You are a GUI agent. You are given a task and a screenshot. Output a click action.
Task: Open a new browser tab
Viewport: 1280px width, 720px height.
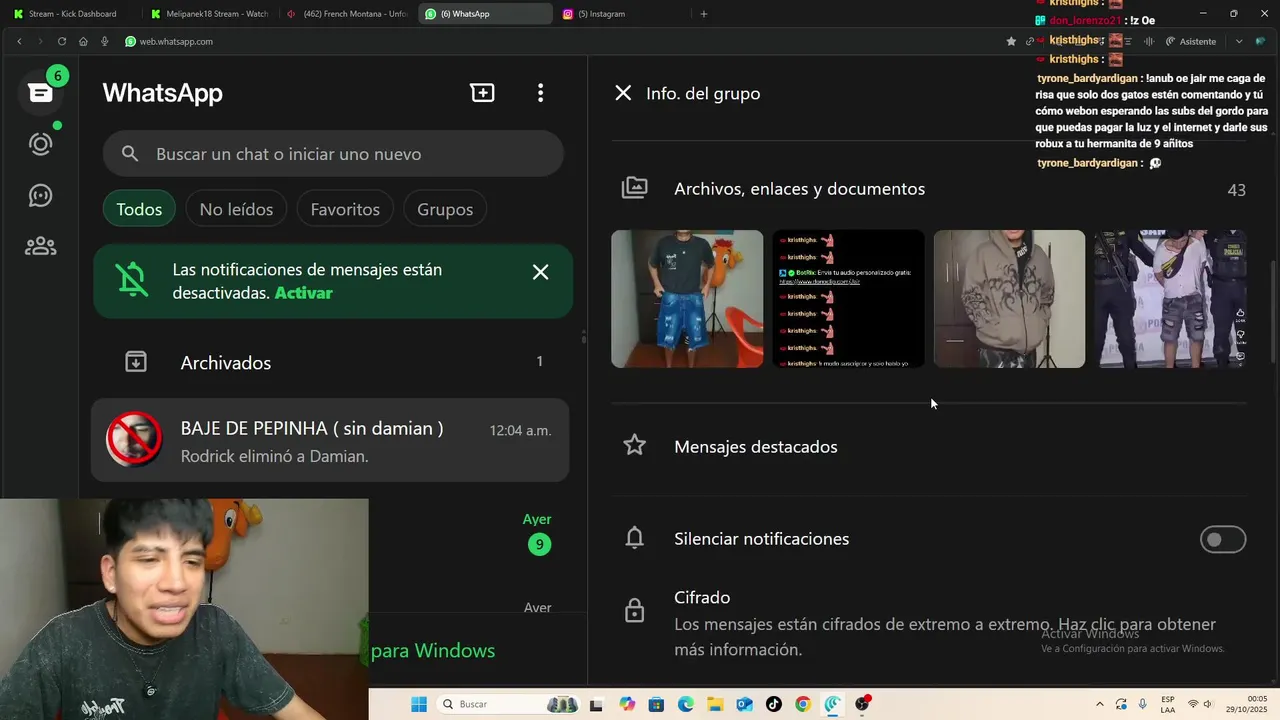[x=704, y=14]
